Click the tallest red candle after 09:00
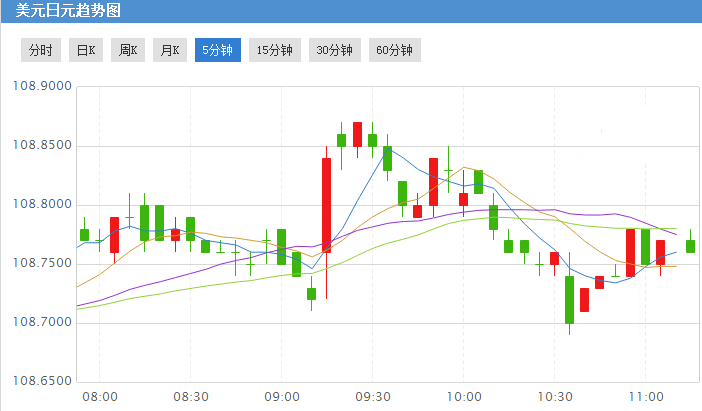 tap(326, 205)
